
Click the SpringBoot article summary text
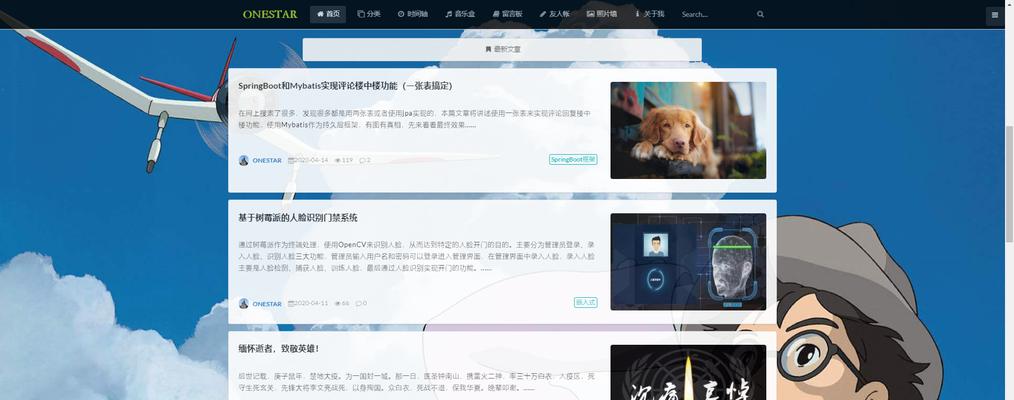415,119
